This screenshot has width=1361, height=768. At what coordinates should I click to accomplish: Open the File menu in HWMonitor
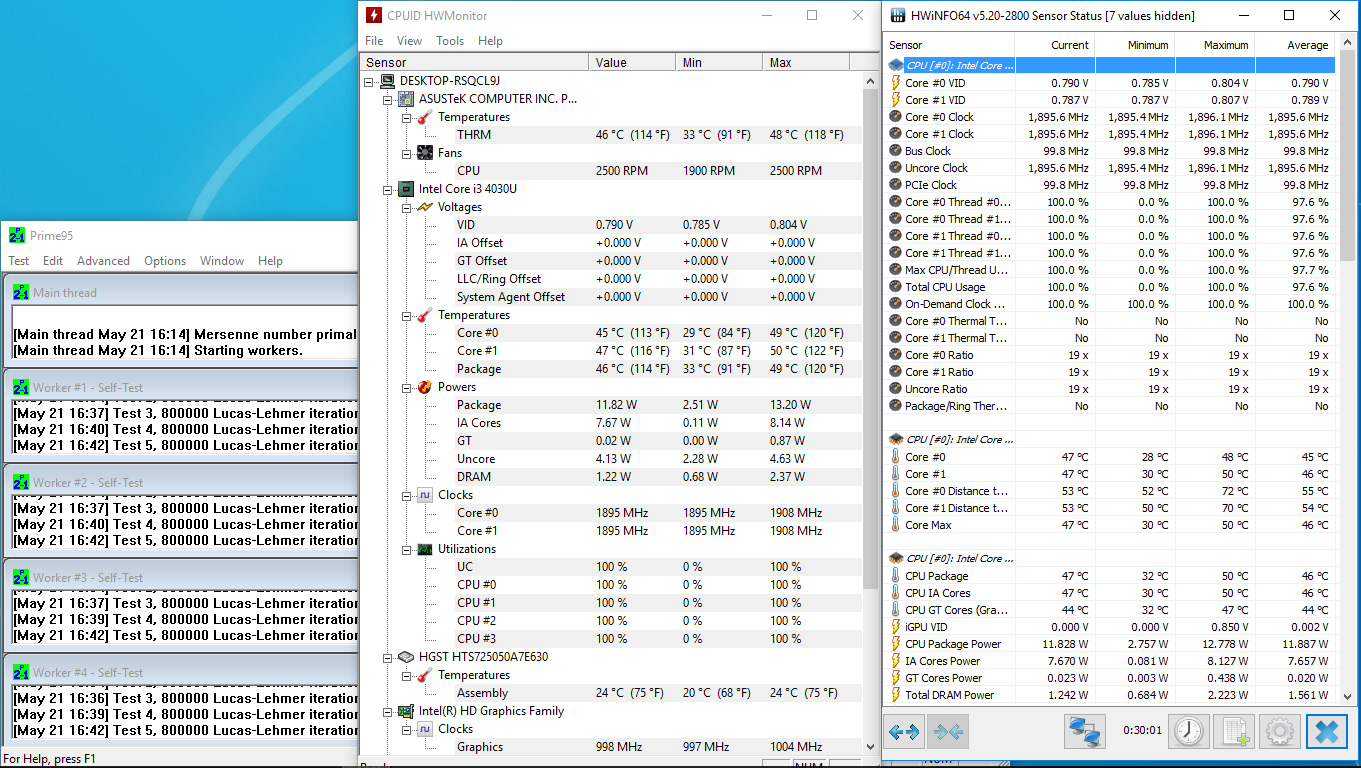(374, 41)
